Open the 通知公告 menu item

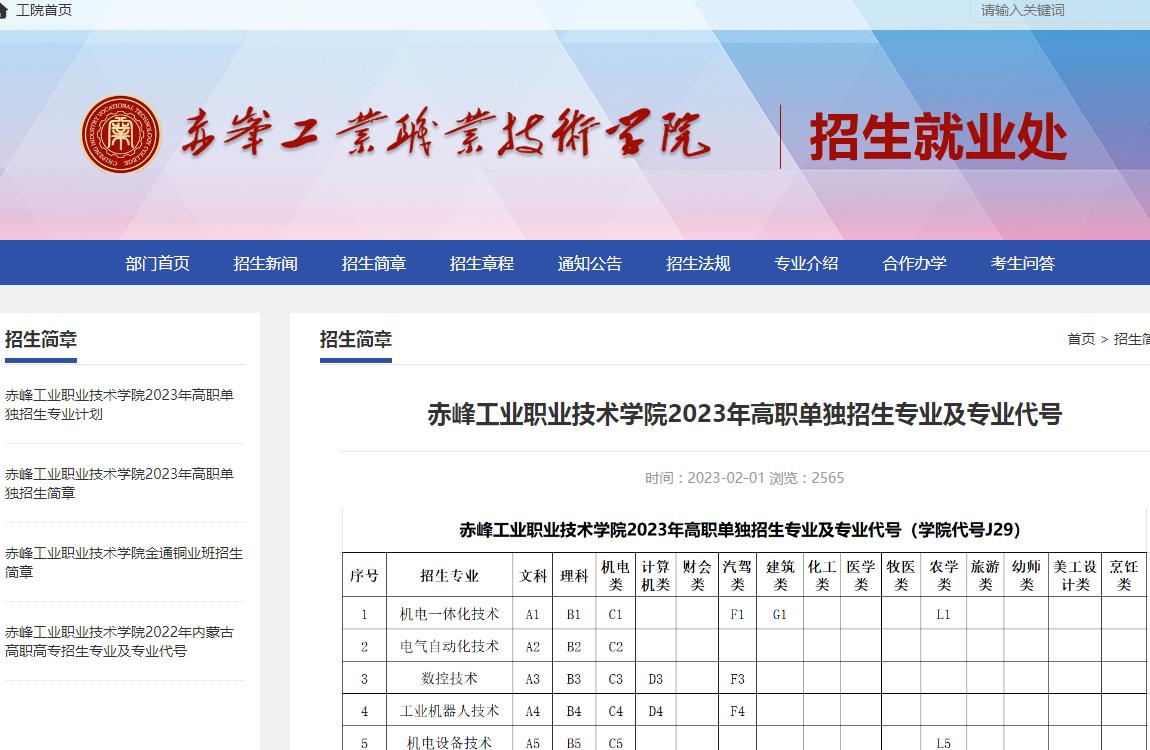tap(590, 263)
